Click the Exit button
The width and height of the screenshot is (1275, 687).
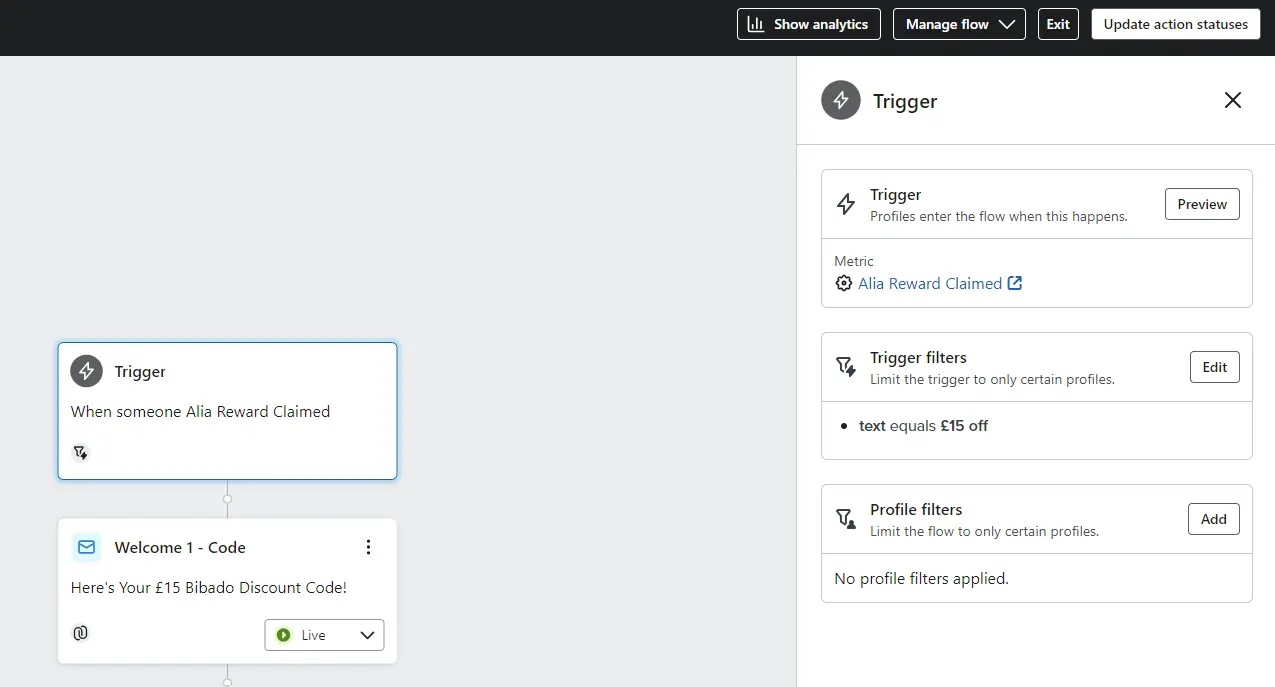point(1058,24)
